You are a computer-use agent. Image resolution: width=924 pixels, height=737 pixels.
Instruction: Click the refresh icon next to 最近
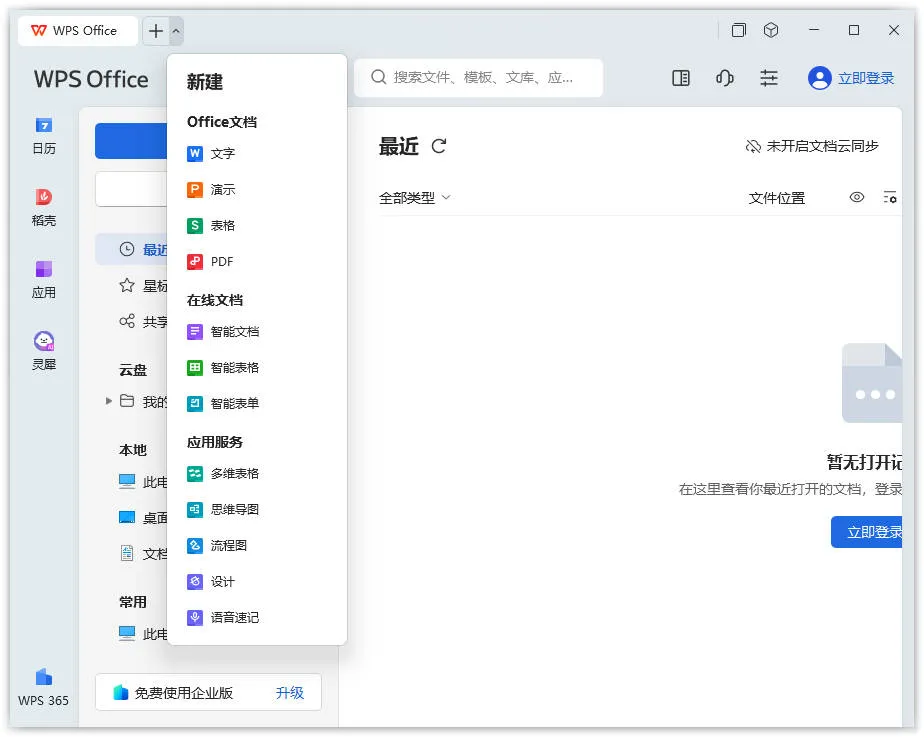coord(438,147)
